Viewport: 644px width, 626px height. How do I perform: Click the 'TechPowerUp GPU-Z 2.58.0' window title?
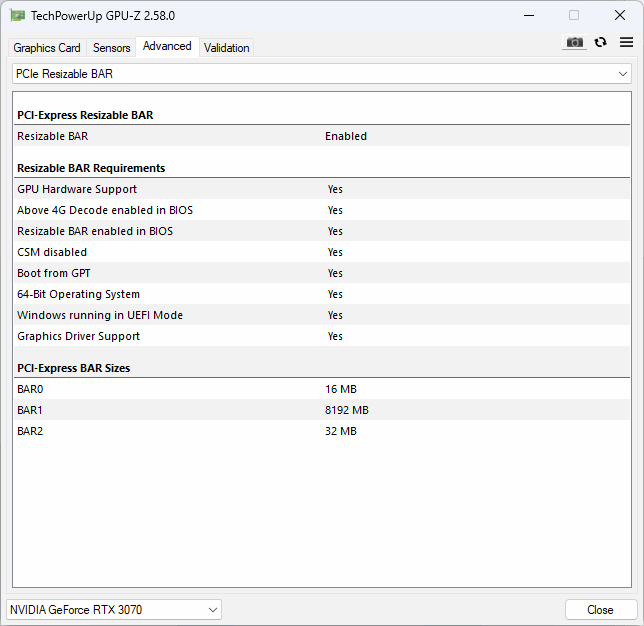click(x=103, y=16)
